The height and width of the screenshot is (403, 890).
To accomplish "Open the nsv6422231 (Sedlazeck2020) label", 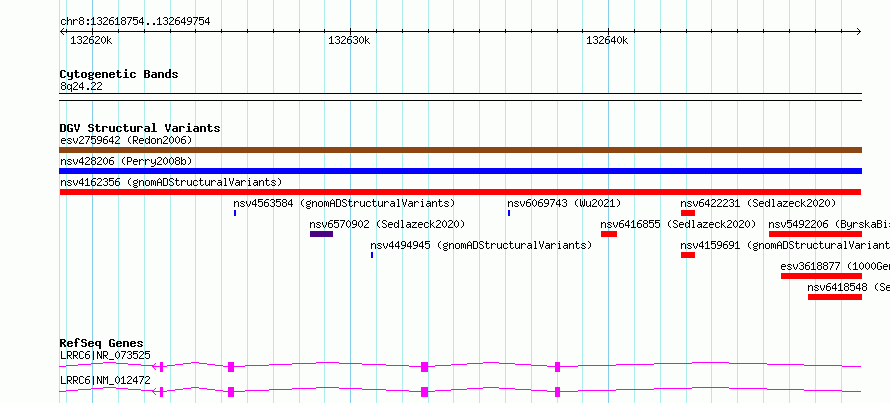I will tap(758, 203).
